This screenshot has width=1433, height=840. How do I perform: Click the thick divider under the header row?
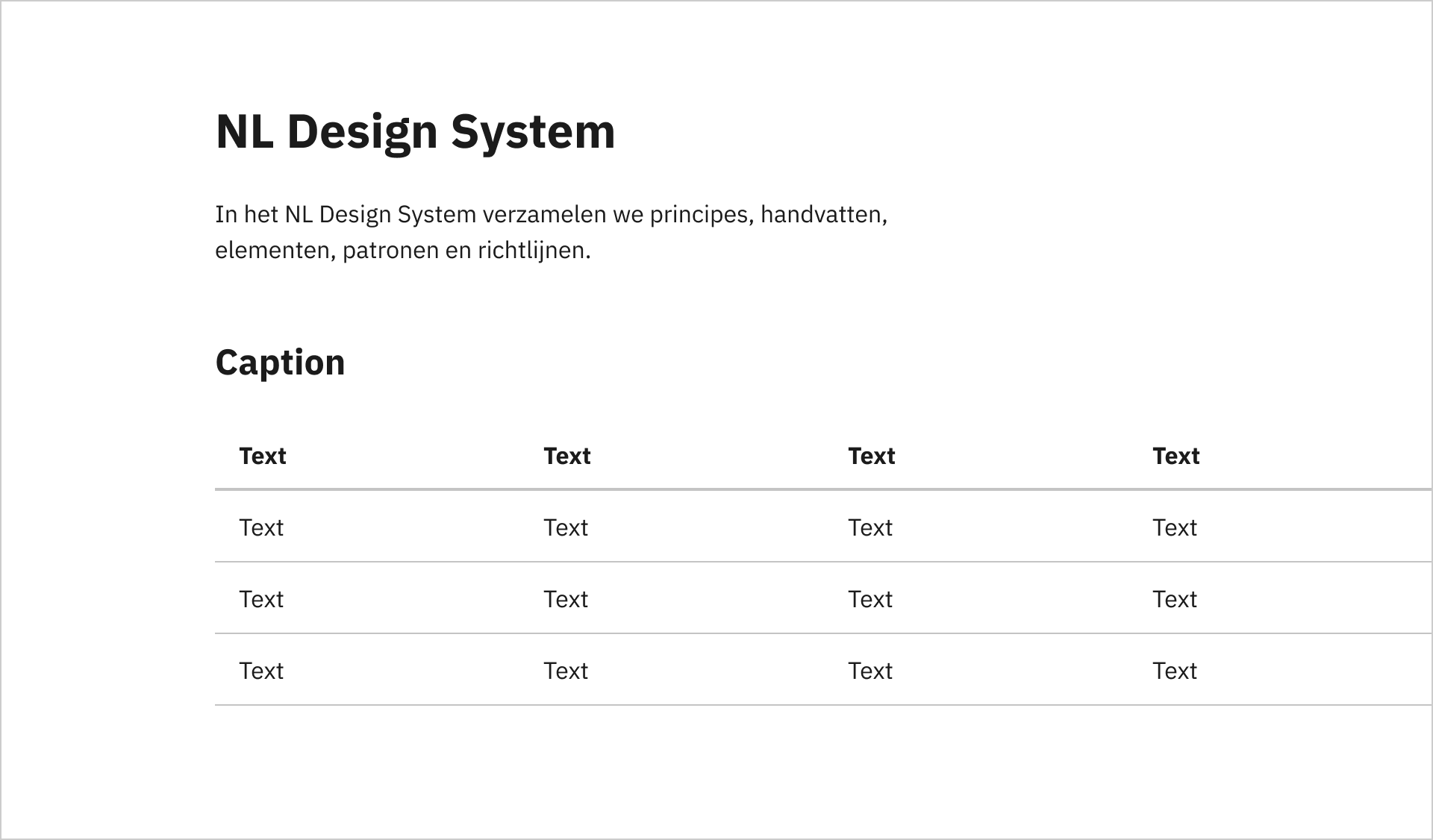coord(823,489)
